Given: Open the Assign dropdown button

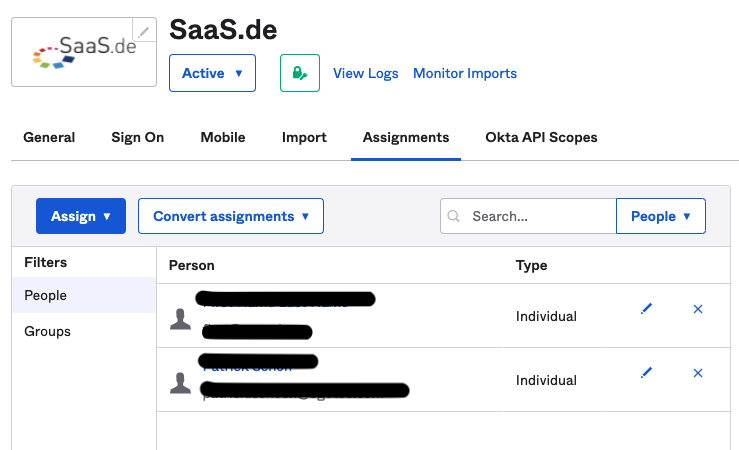Looking at the screenshot, I should 81,216.
